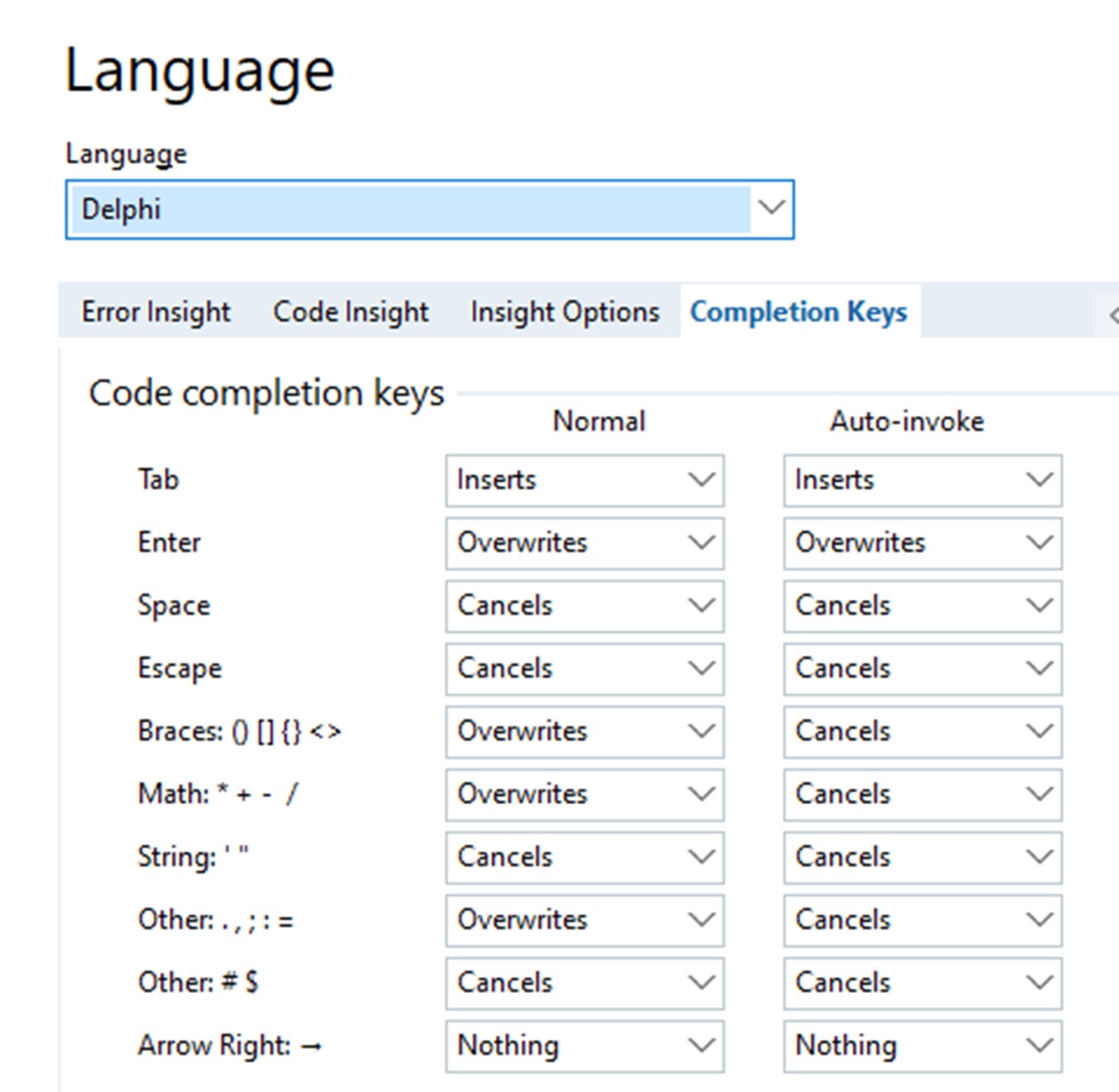This screenshot has height=1092, width=1119.
Task: Open the Language dropdown showing Delphi
Action: [x=429, y=210]
